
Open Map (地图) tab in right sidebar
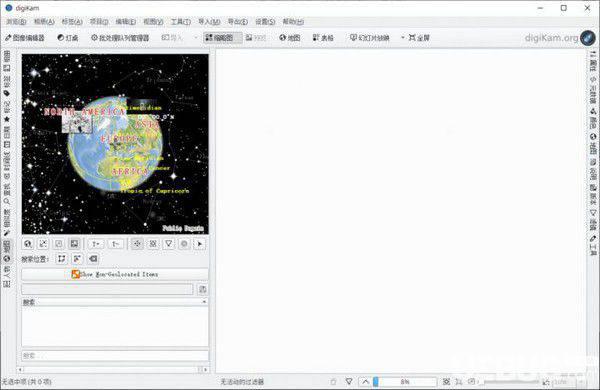593,144
